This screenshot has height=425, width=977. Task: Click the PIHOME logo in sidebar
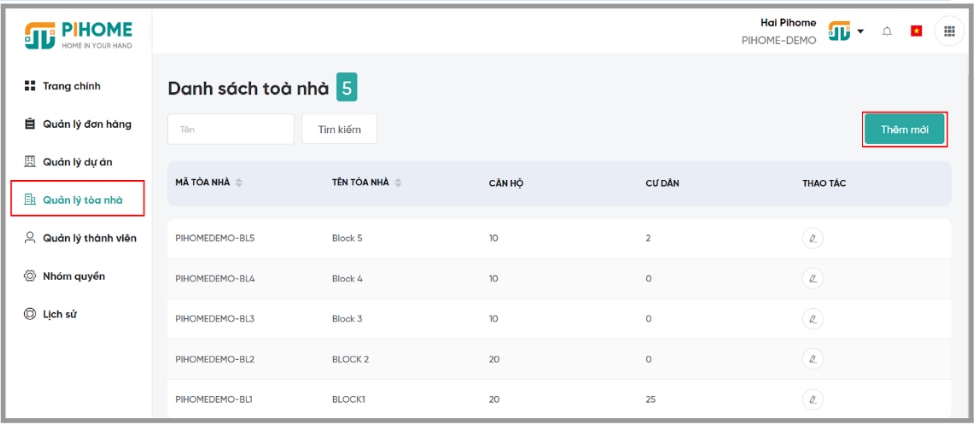[x=79, y=35]
